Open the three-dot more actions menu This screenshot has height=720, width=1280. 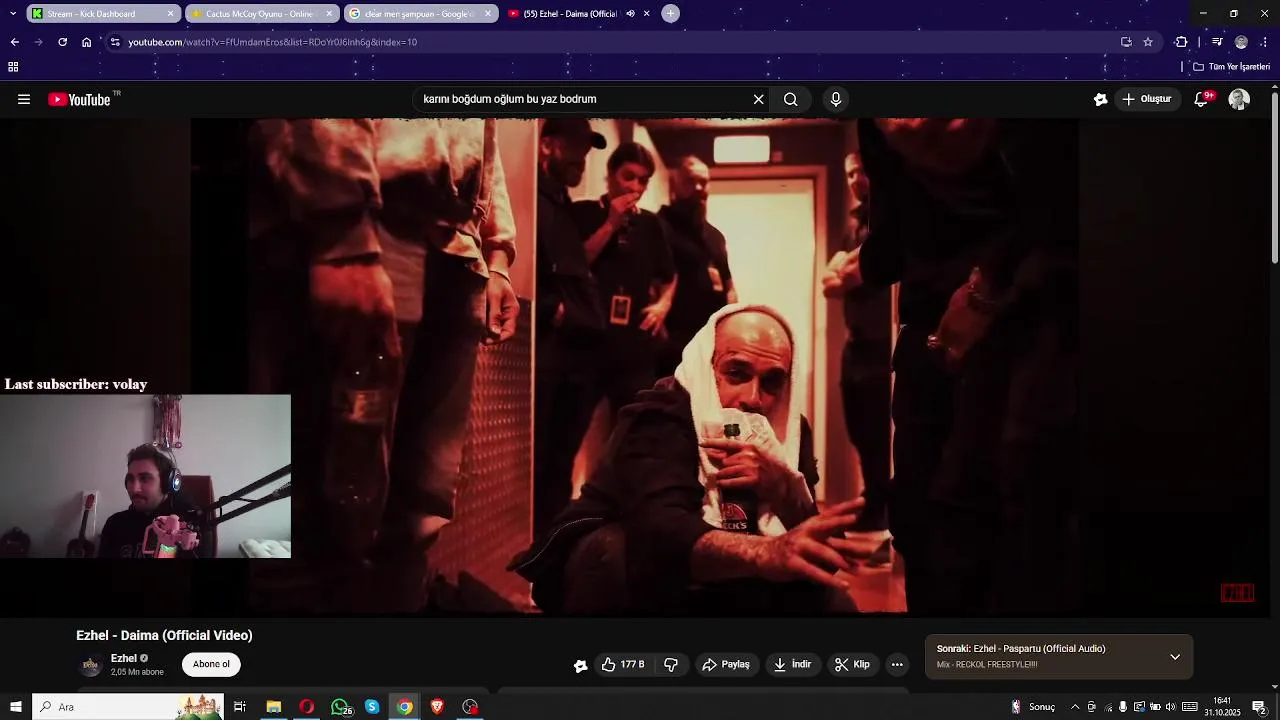897,664
